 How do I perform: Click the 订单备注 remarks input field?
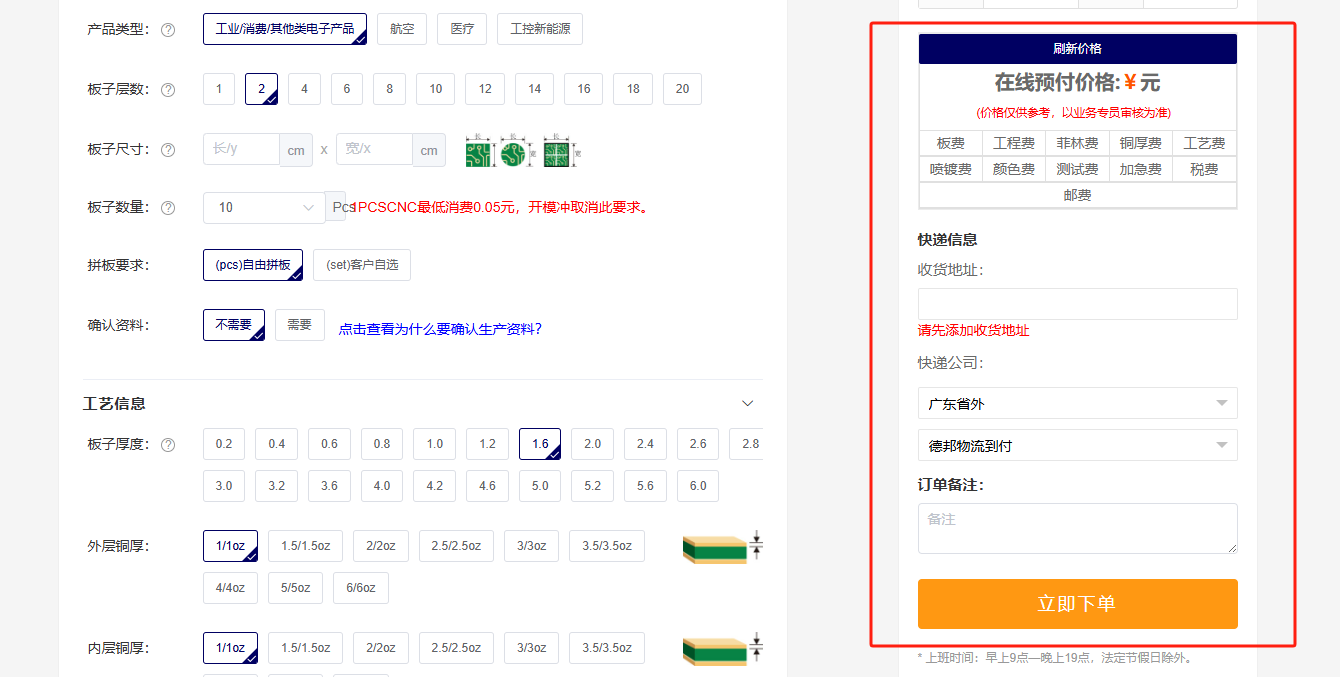point(1077,528)
